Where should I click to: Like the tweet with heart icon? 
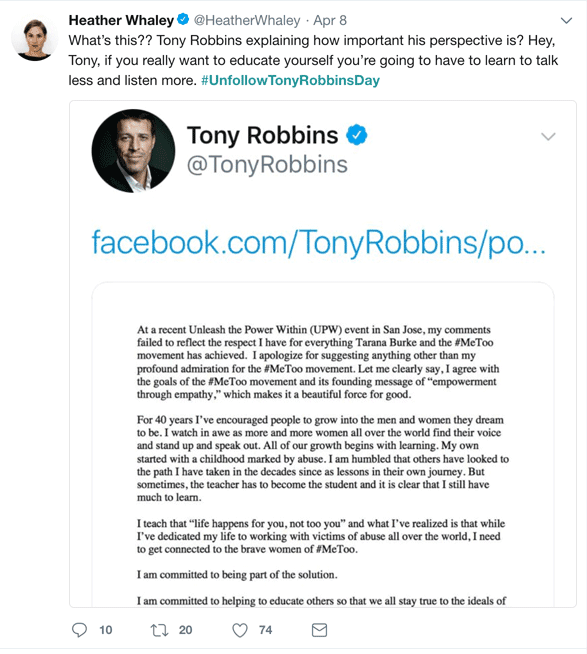240,630
